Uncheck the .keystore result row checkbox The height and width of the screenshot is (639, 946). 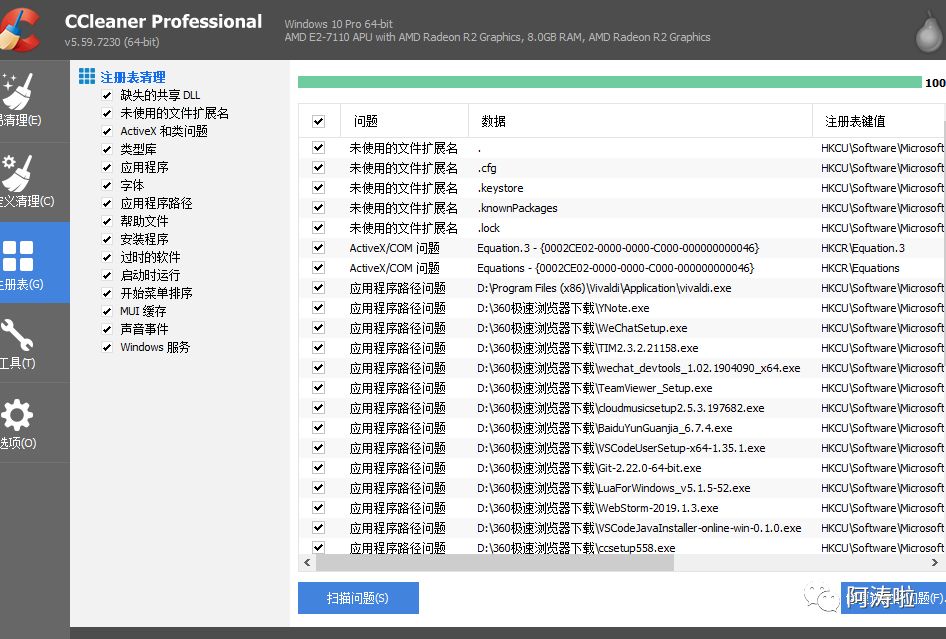tap(319, 188)
